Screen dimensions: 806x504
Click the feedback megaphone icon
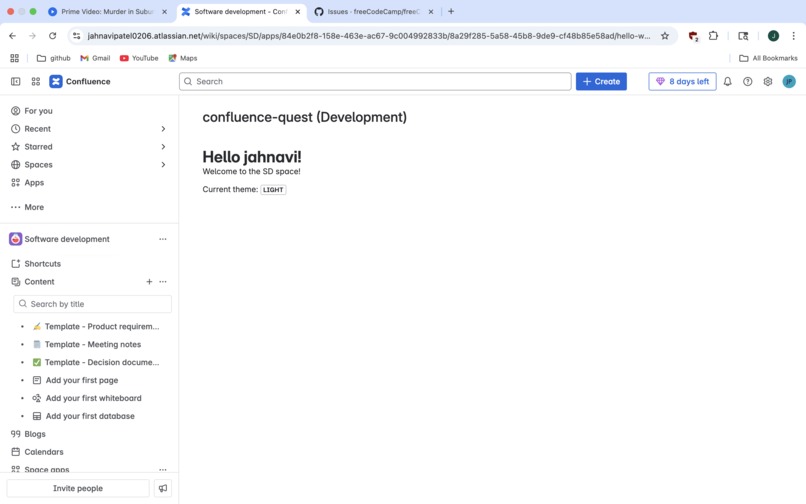[x=162, y=488]
